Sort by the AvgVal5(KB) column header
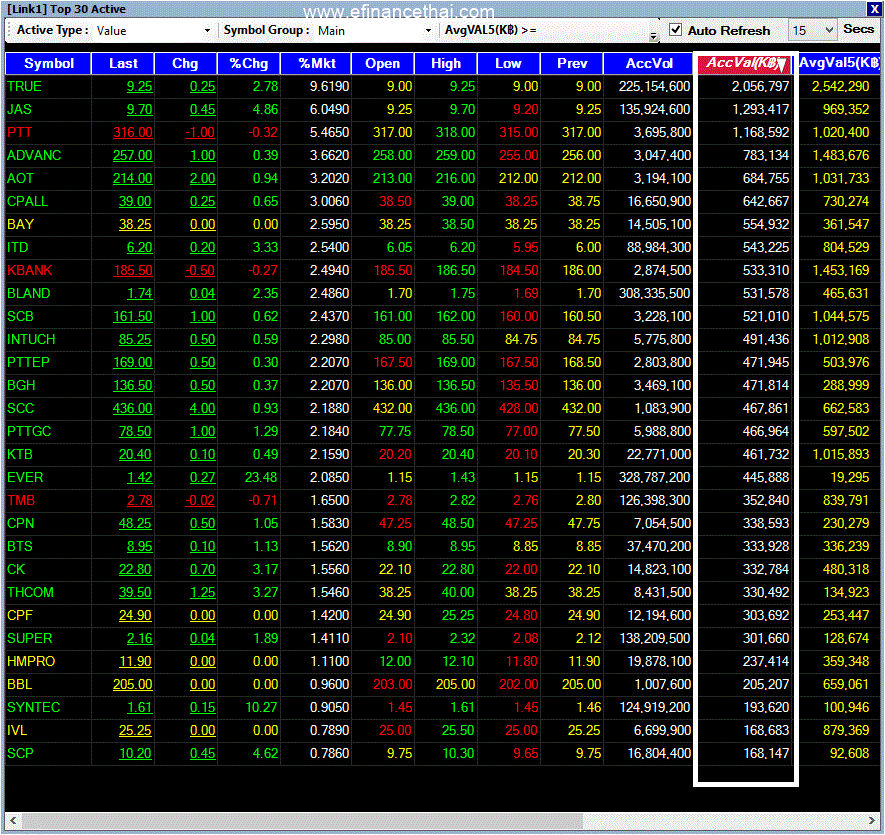This screenshot has width=885, height=835. (839, 63)
